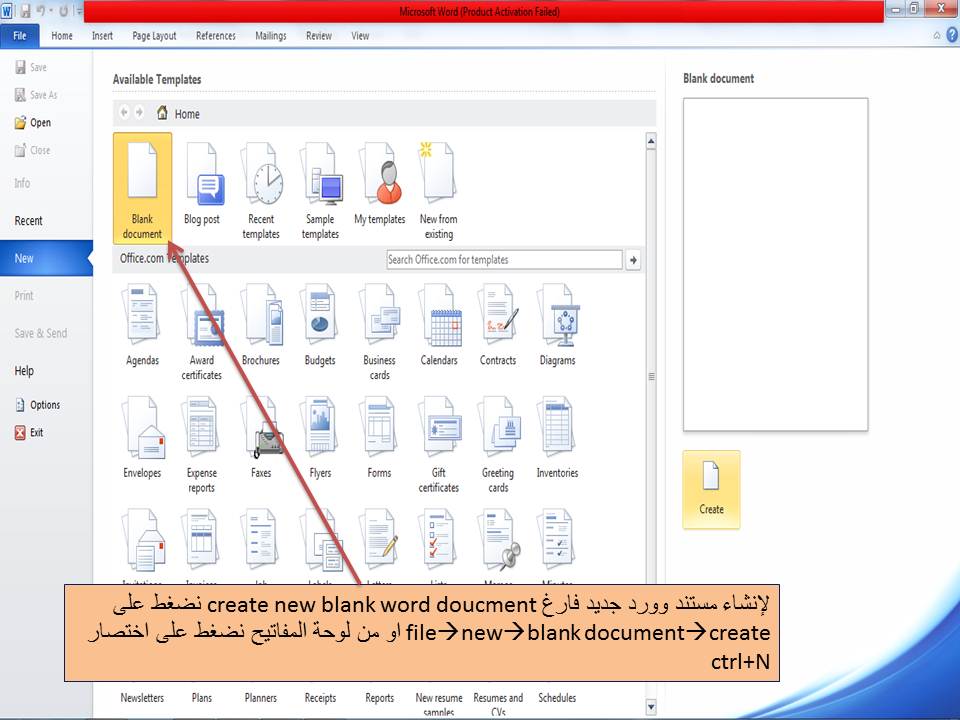960x720 pixels.
Task: Open the Planners template category
Action: click(261, 697)
